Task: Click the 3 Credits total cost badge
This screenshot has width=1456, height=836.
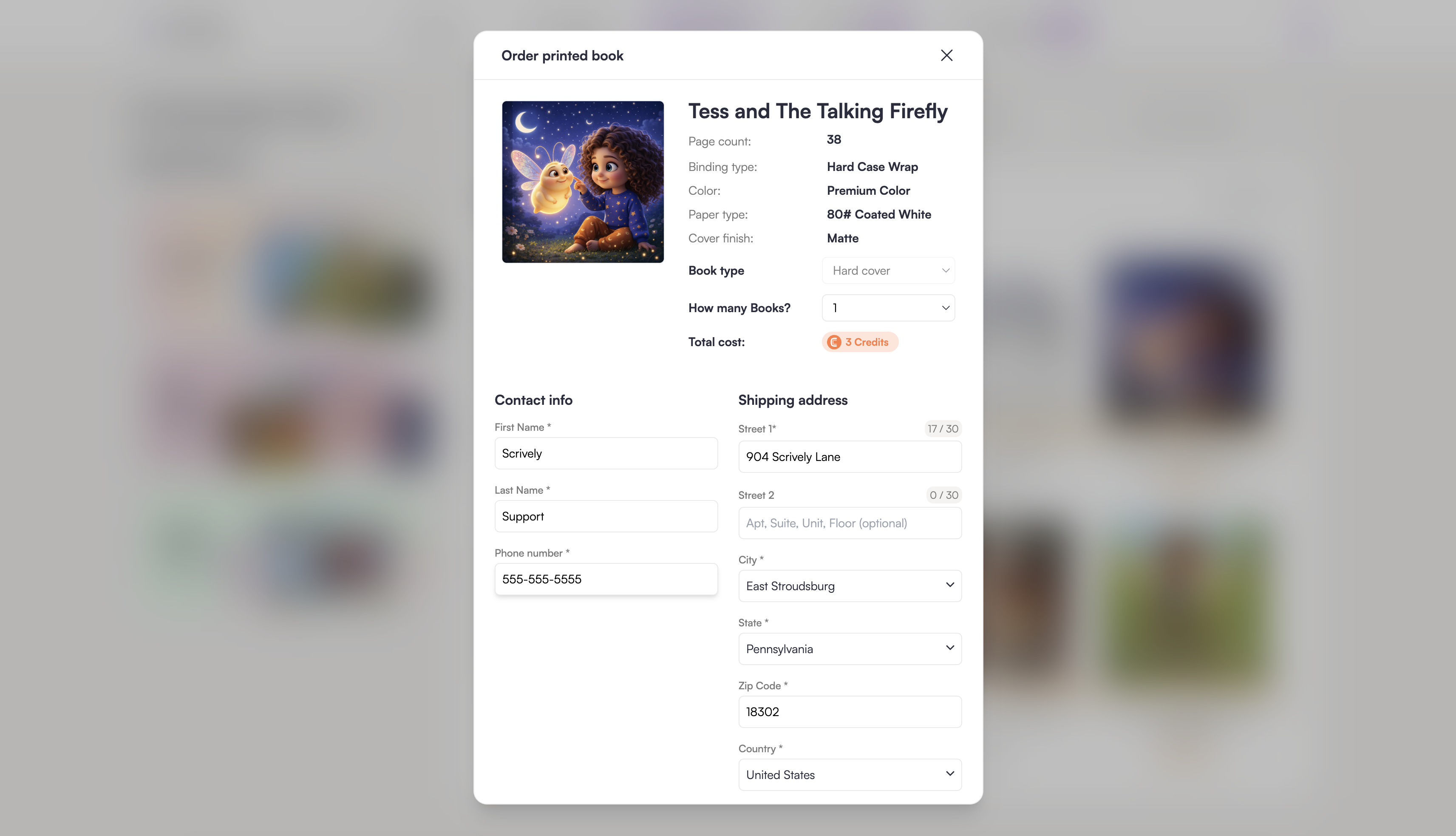Action: click(860, 342)
